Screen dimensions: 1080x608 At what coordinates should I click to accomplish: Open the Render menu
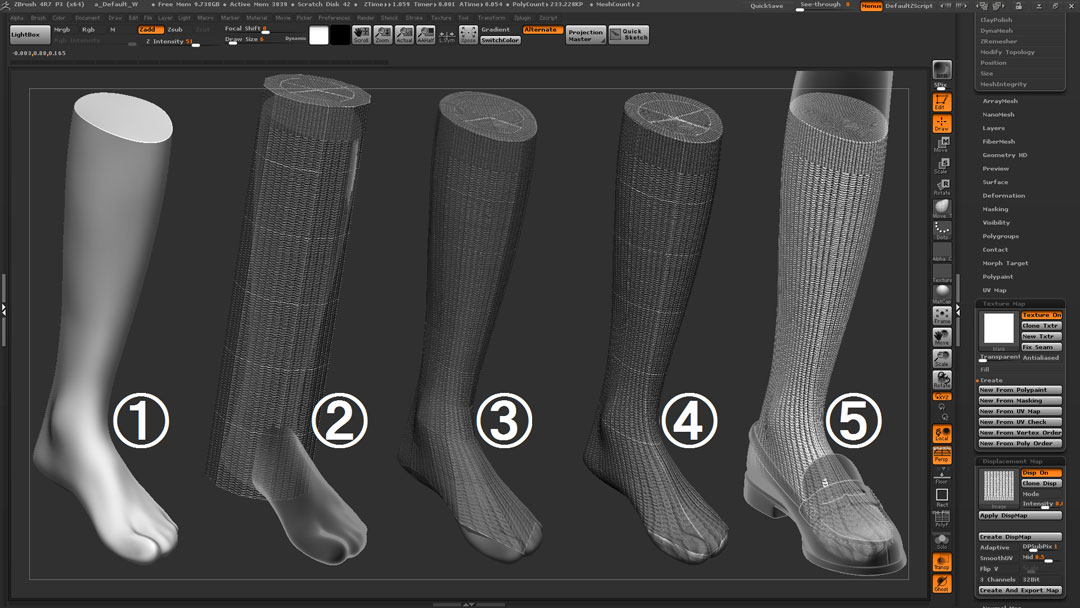(x=366, y=18)
